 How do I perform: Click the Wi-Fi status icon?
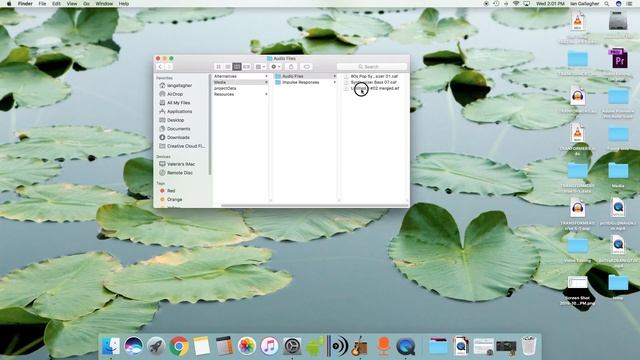[x=516, y=3]
